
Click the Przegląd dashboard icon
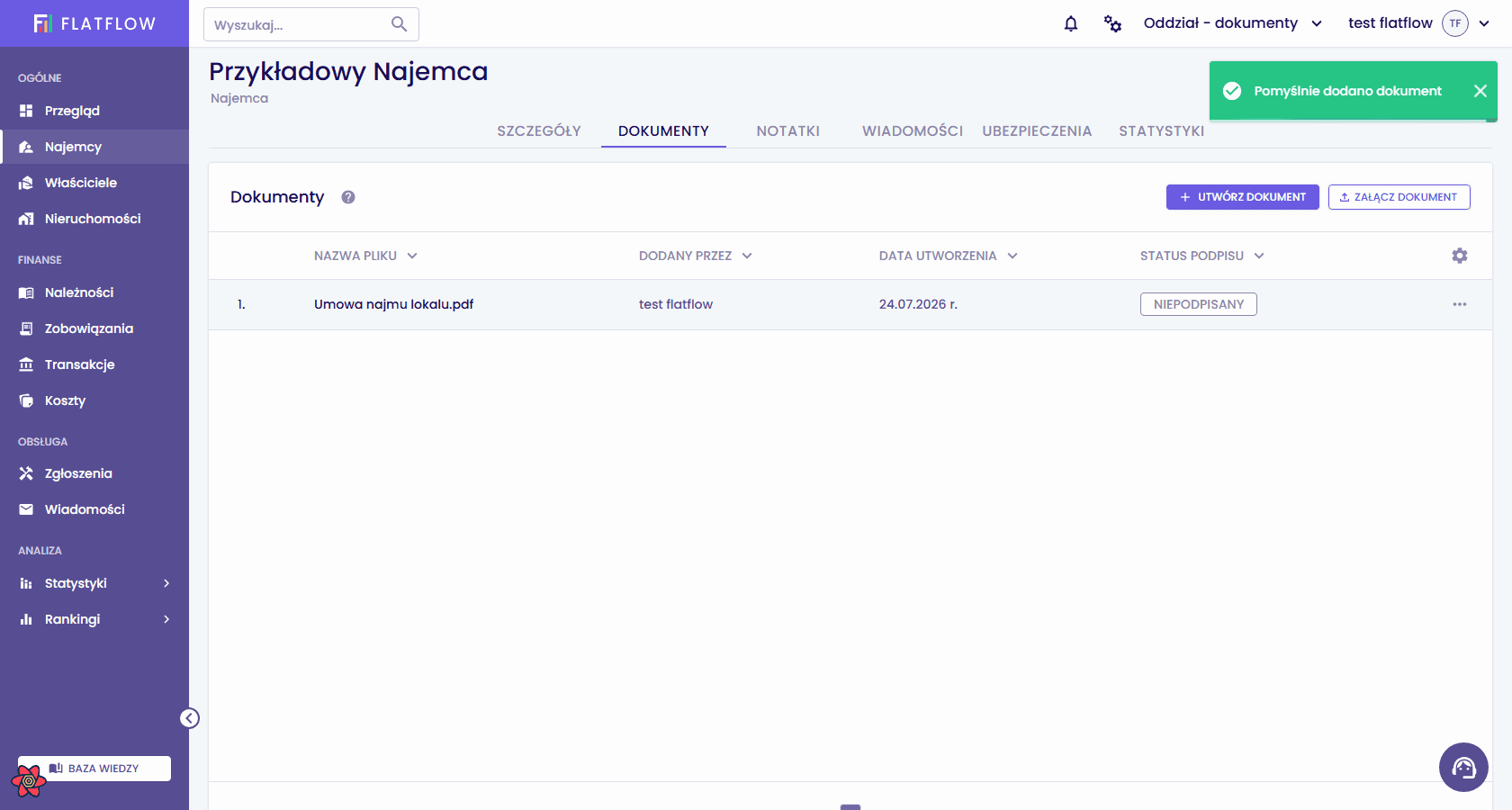(26, 111)
